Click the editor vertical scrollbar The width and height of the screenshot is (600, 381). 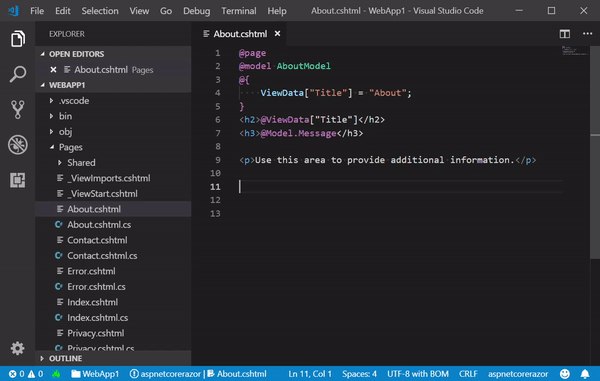595,153
